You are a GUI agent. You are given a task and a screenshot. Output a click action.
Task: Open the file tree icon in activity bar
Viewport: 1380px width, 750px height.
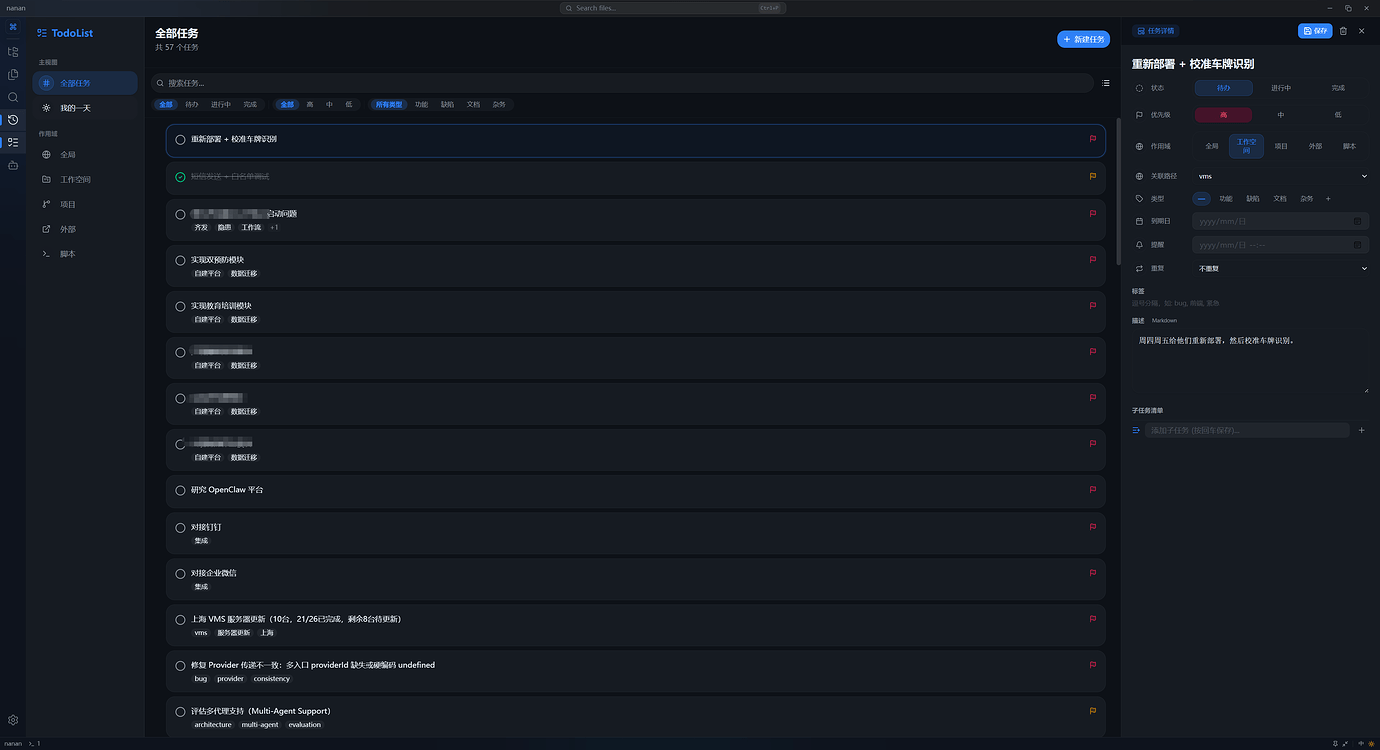point(13,51)
